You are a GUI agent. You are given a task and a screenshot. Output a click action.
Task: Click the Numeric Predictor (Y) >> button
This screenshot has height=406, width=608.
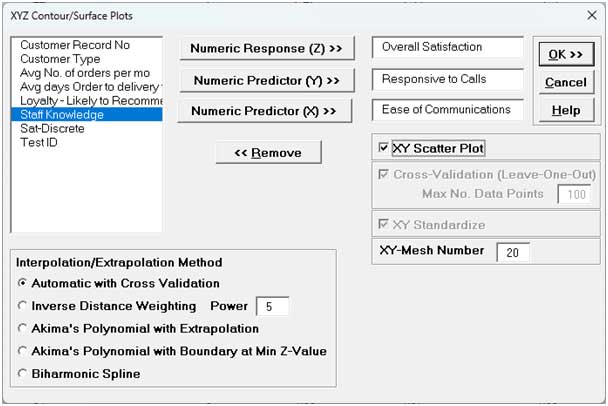point(267,81)
